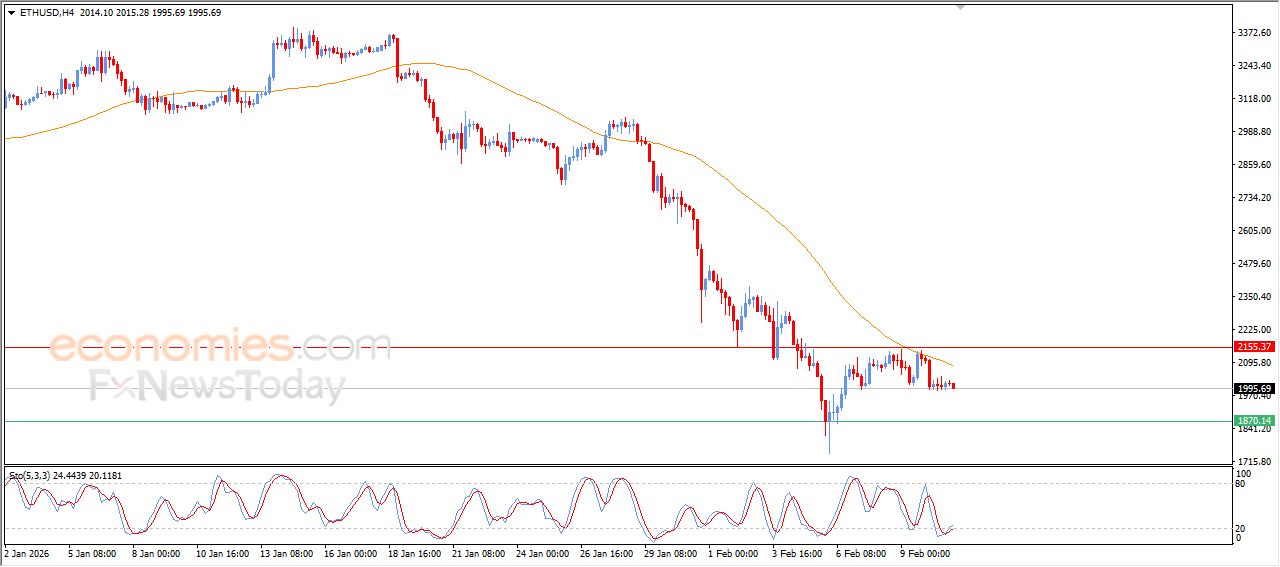Screen dimensions: 1280x567
Task: Click the 16 Jan 00:00 time label
Action: point(350,552)
